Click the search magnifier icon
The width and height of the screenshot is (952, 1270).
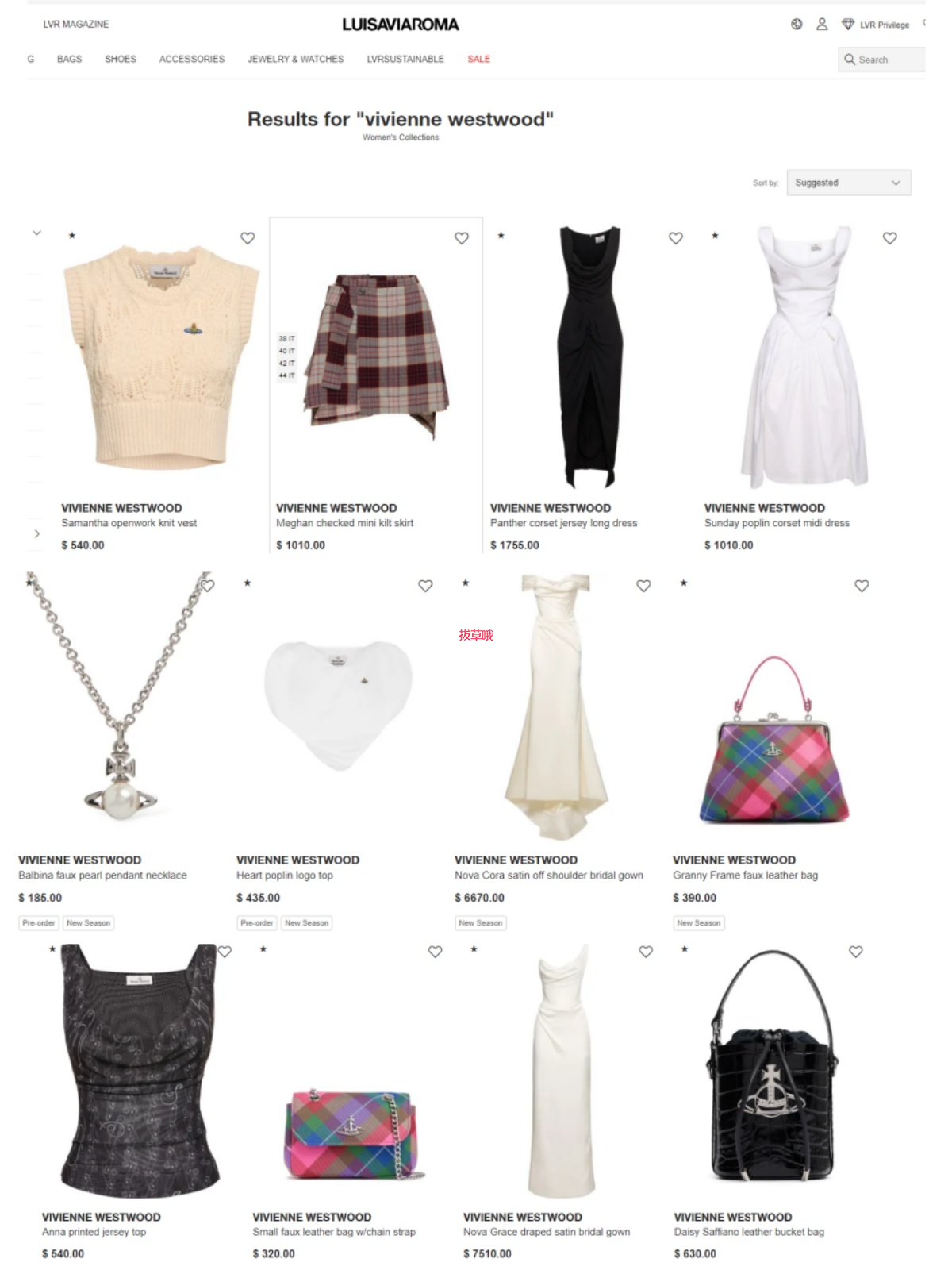click(x=850, y=60)
